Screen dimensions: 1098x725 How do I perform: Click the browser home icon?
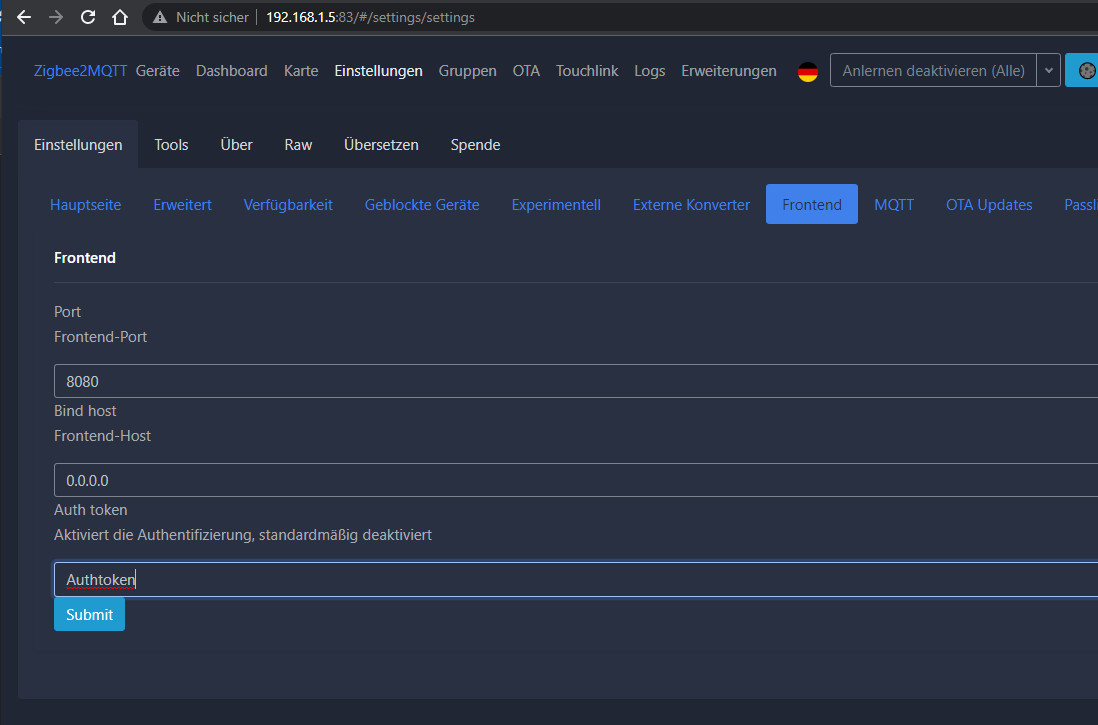coord(120,17)
